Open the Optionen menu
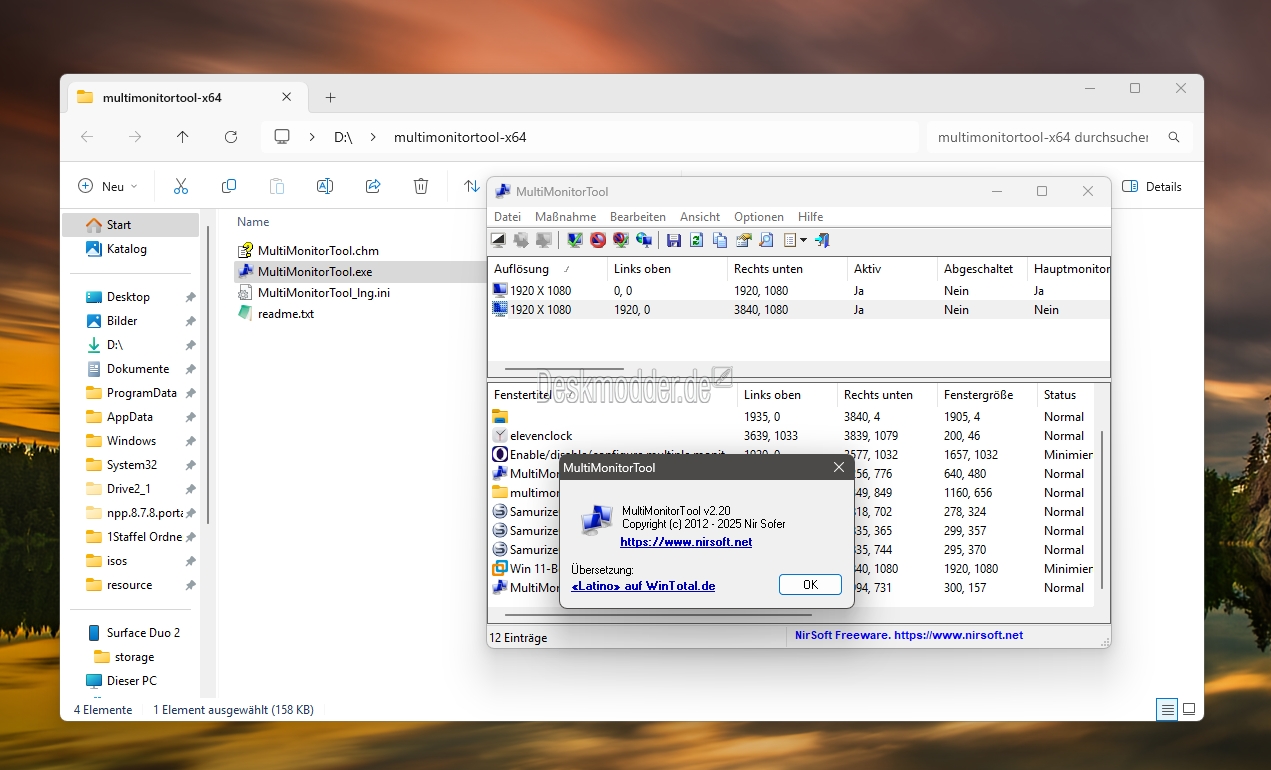This screenshot has width=1271, height=770. tap(758, 217)
